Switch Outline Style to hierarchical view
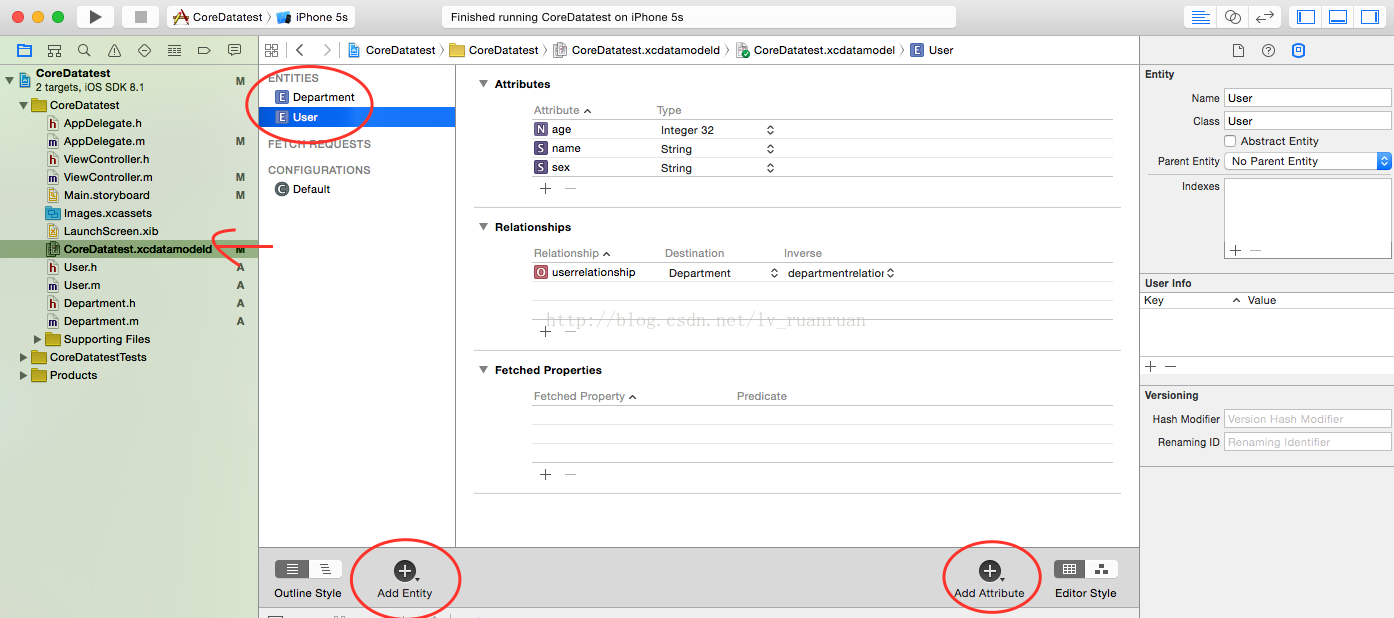 tap(325, 569)
